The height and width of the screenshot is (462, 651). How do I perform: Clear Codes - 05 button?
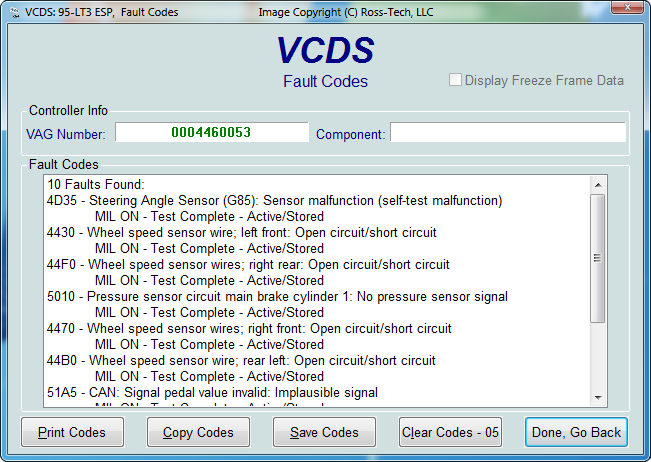450,432
